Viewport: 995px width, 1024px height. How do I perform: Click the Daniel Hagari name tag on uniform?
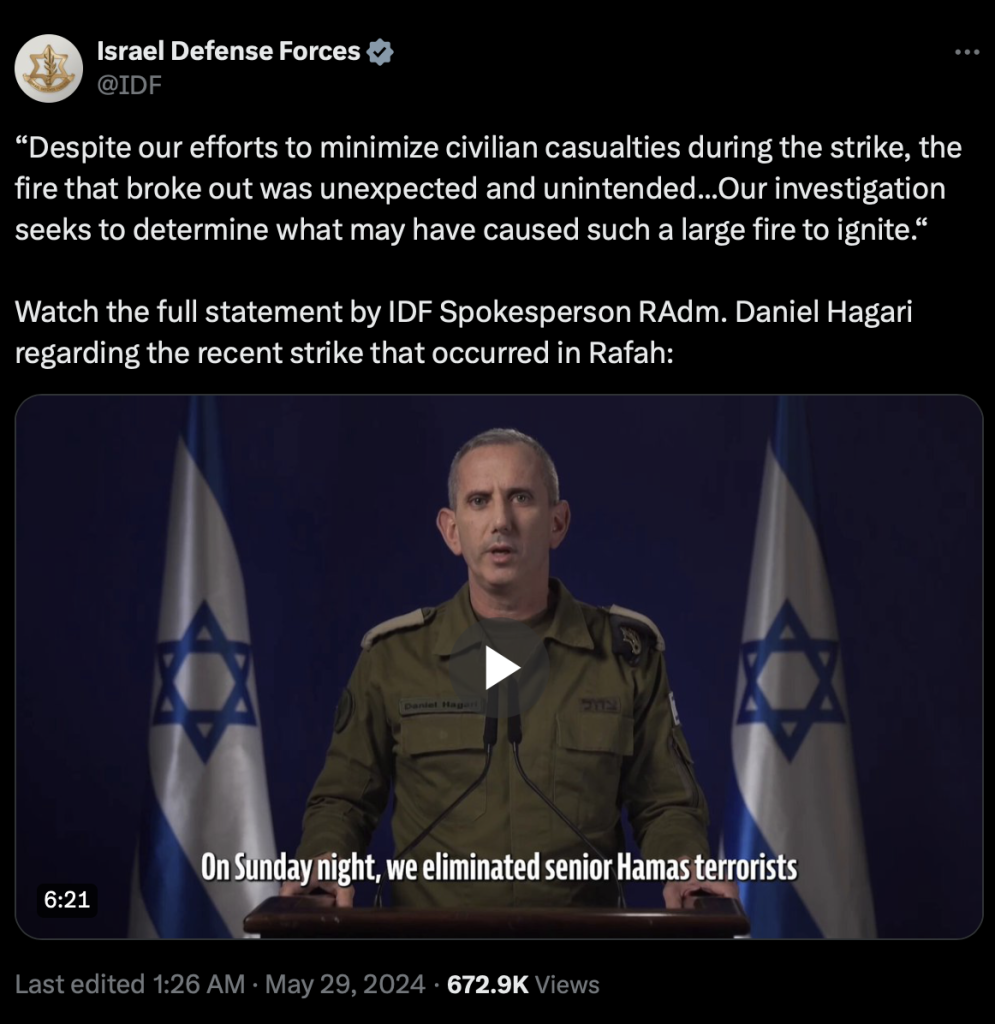(441, 706)
